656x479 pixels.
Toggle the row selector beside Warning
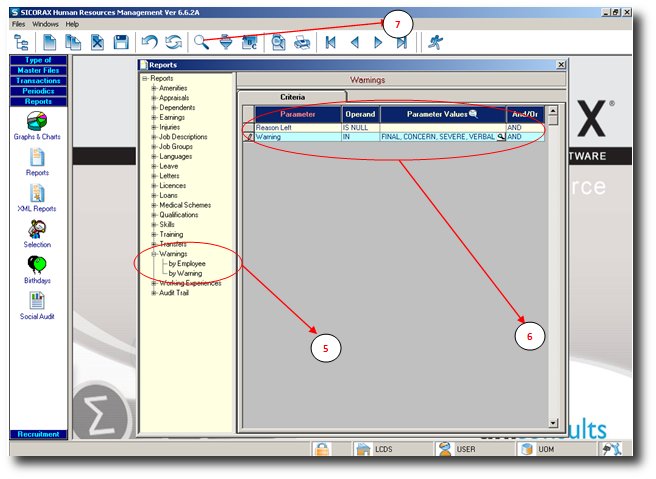point(247,137)
